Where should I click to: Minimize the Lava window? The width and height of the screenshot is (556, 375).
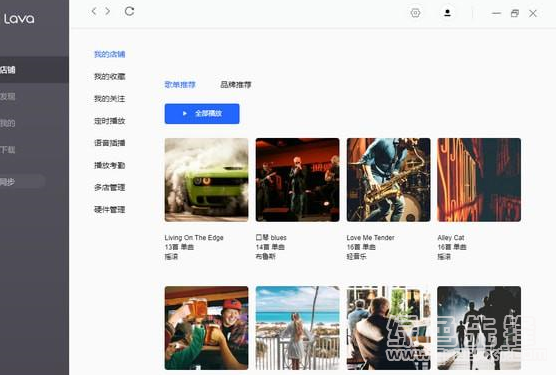[496, 13]
